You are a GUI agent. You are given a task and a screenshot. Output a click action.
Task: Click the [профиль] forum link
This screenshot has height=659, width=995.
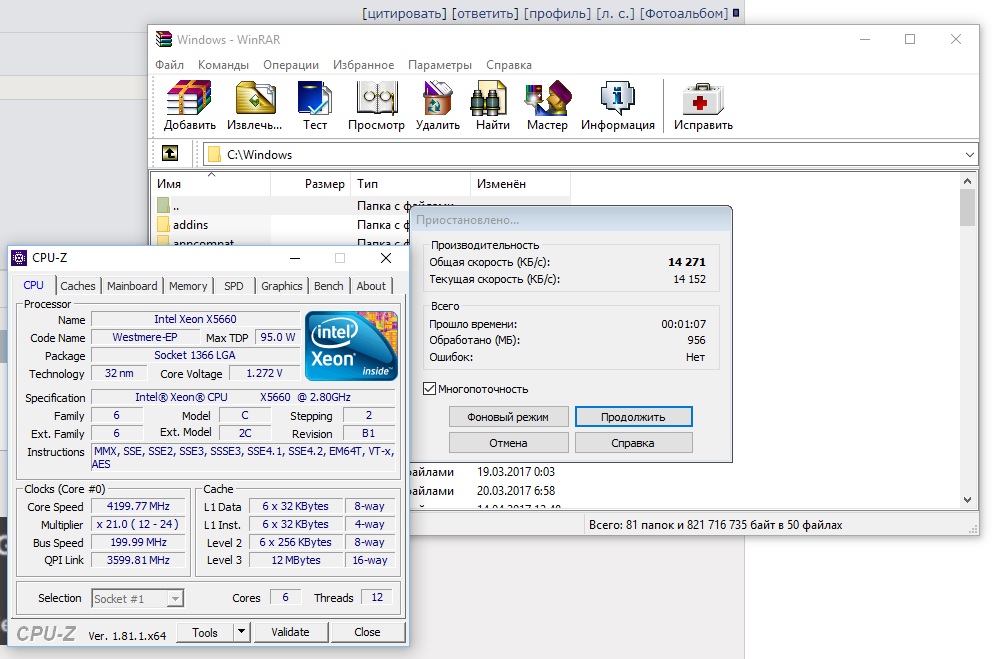(x=558, y=13)
